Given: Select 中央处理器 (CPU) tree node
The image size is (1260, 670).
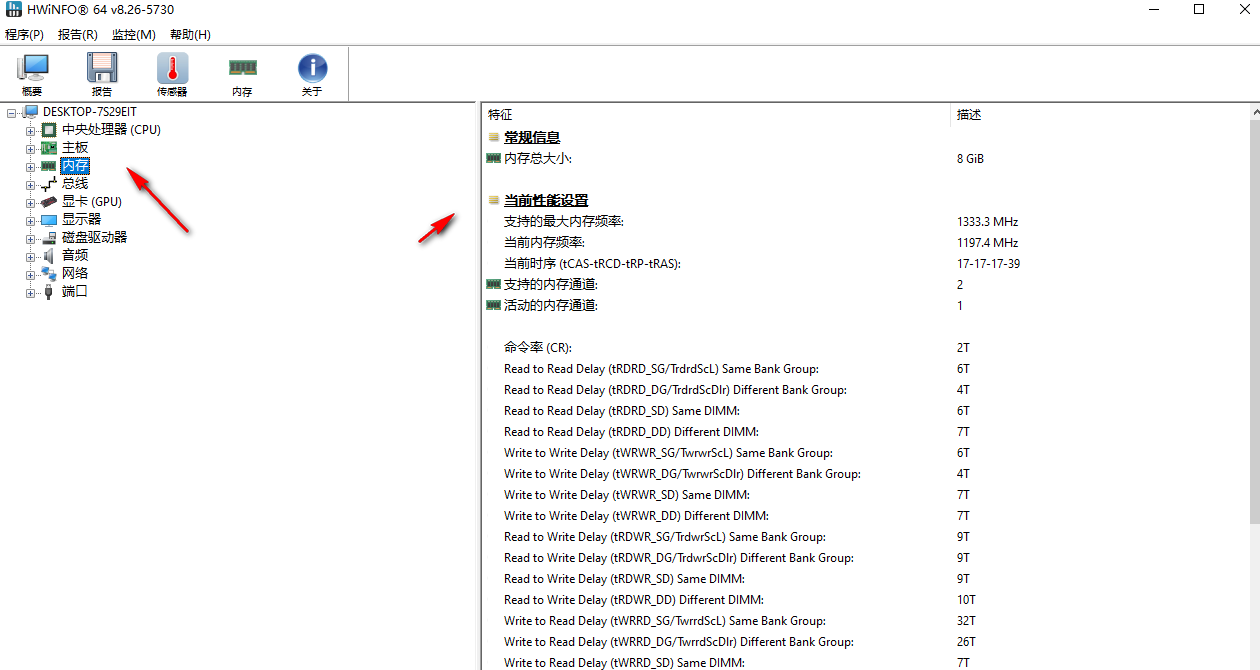Looking at the screenshot, I should pos(110,130).
